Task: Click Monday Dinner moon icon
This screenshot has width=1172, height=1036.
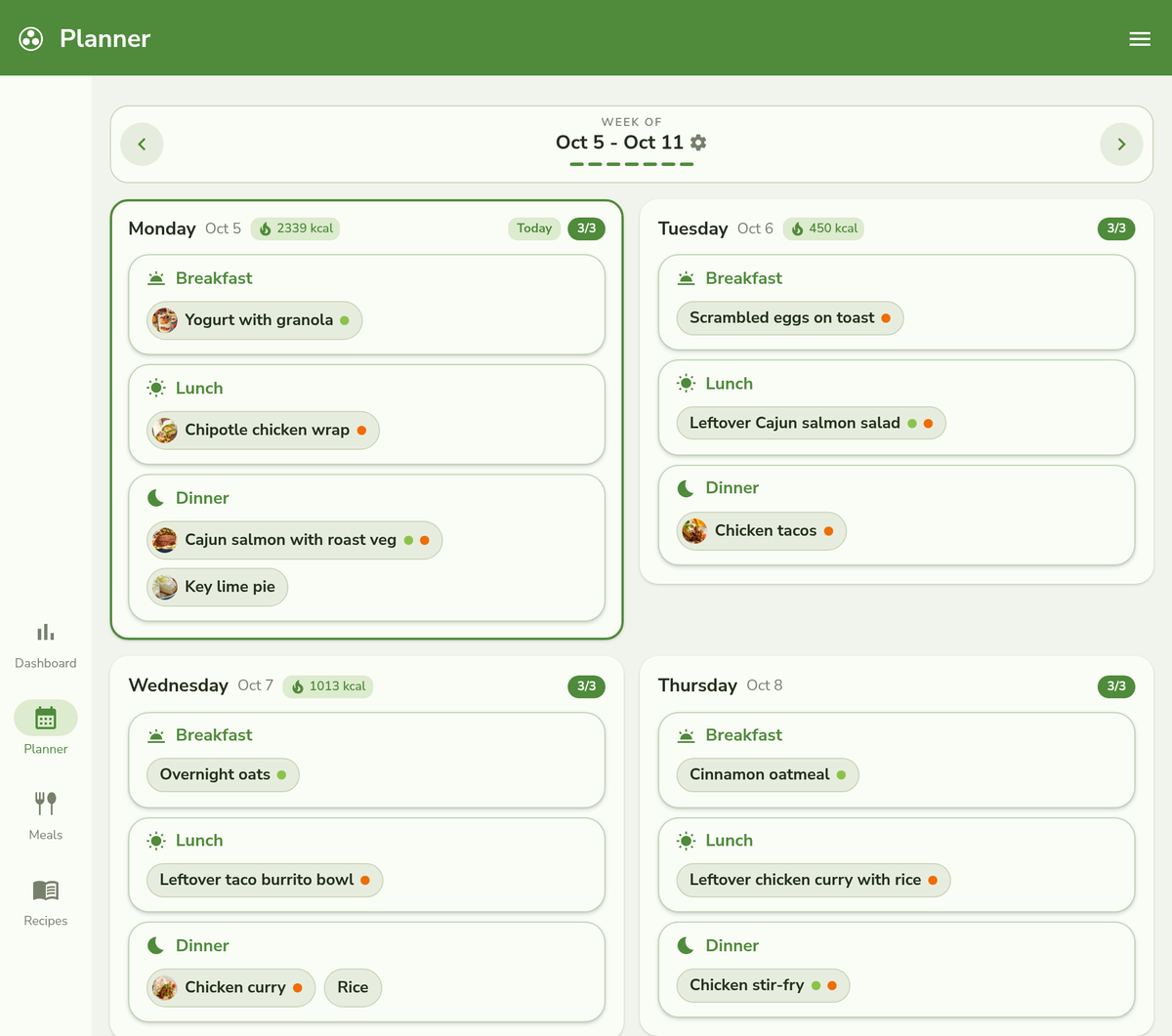Action: pyautogui.click(x=155, y=498)
